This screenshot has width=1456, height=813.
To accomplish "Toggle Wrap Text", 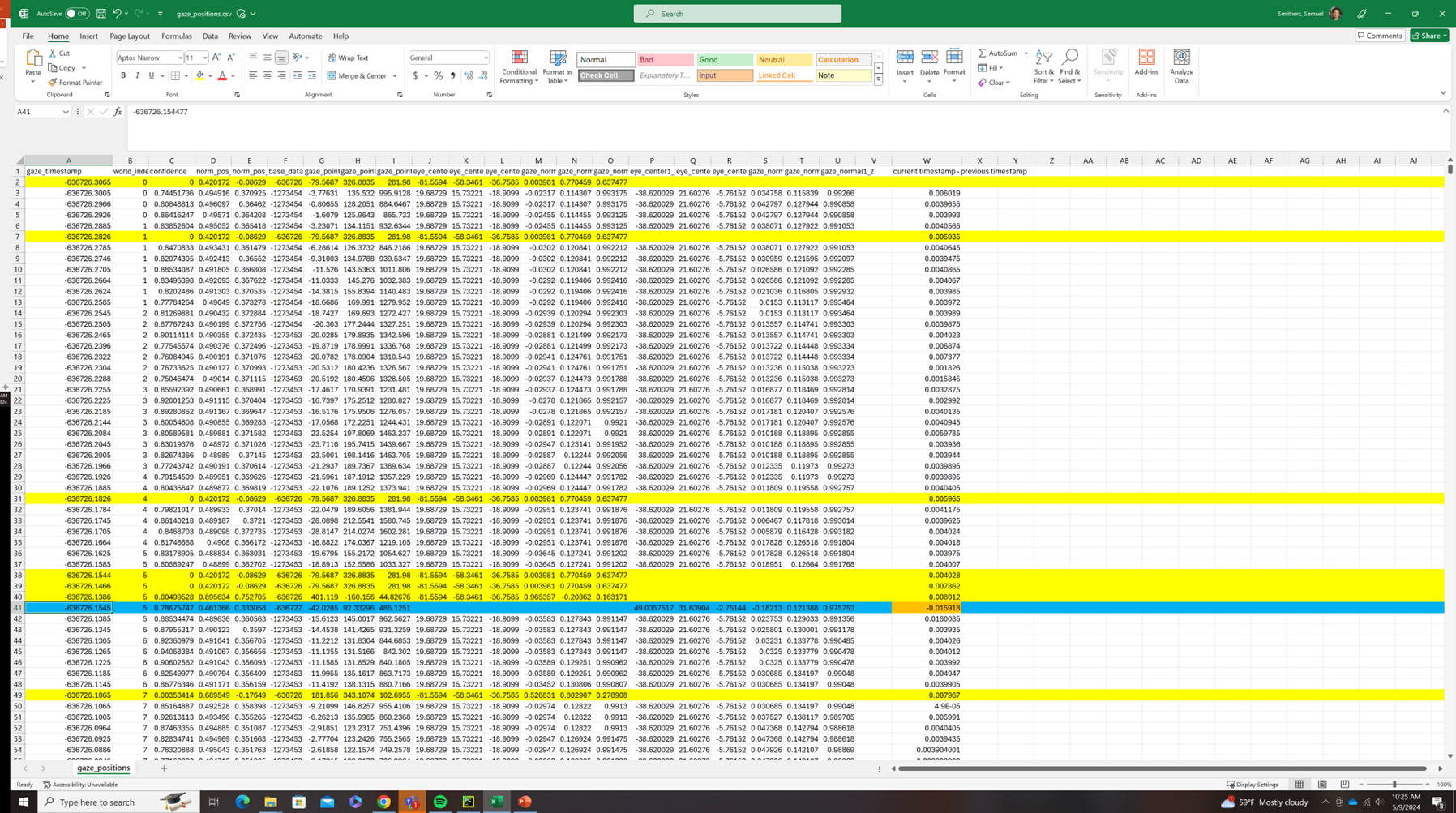I will click(349, 58).
